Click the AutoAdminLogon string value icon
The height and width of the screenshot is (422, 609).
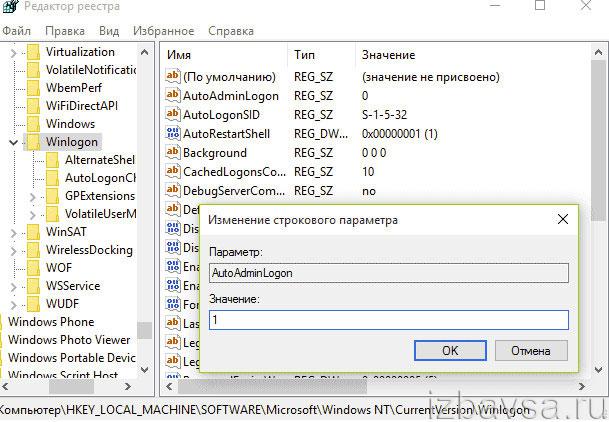pyautogui.click(x=172, y=96)
